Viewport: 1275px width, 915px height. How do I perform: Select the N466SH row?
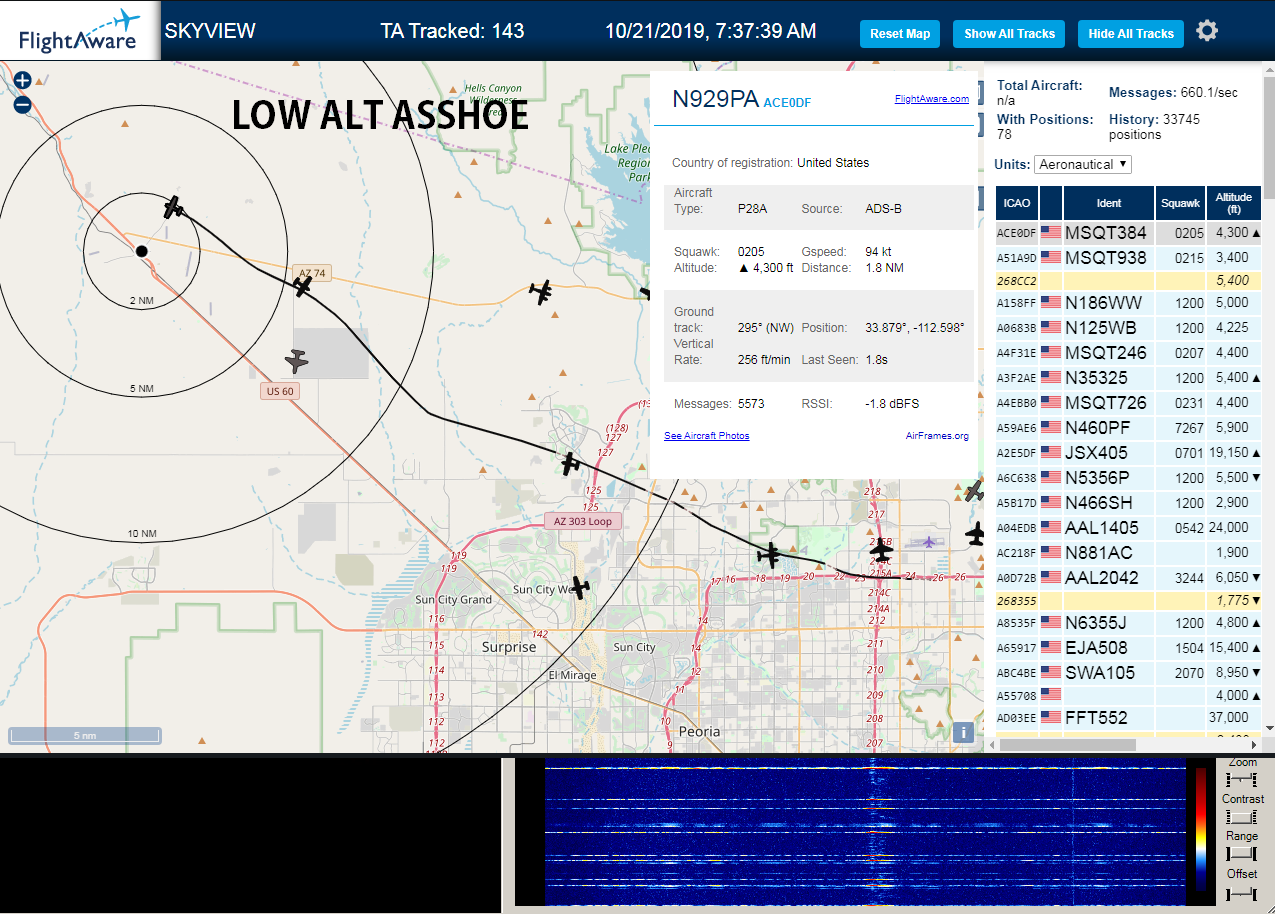pos(1129,503)
